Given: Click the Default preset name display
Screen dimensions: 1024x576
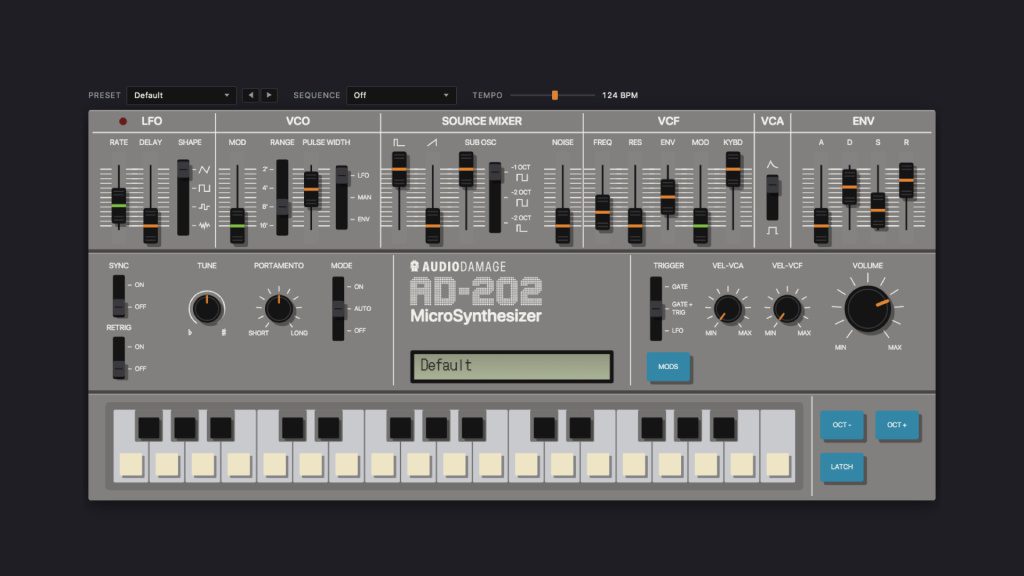Looking at the screenshot, I should point(511,366).
